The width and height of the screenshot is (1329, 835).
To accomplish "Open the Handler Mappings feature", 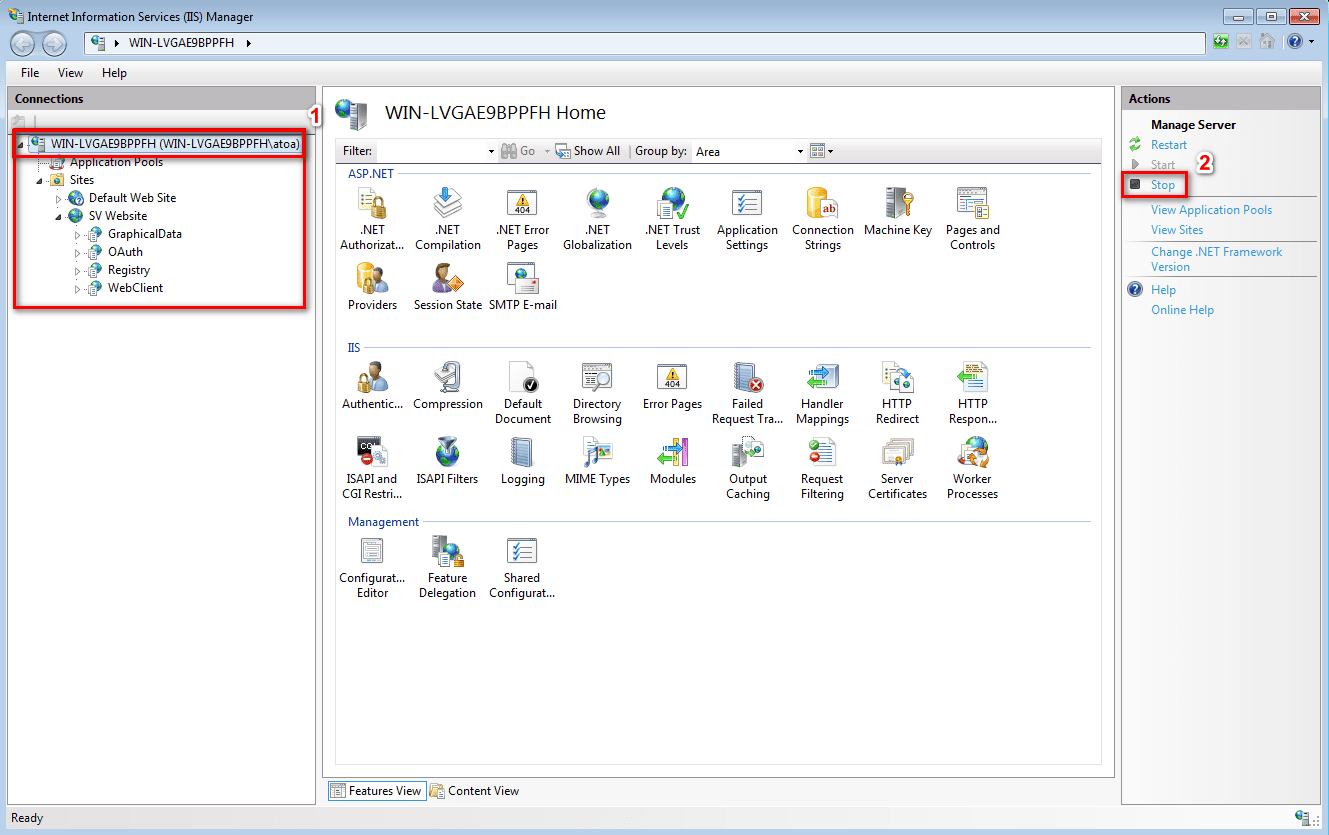I will point(822,380).
